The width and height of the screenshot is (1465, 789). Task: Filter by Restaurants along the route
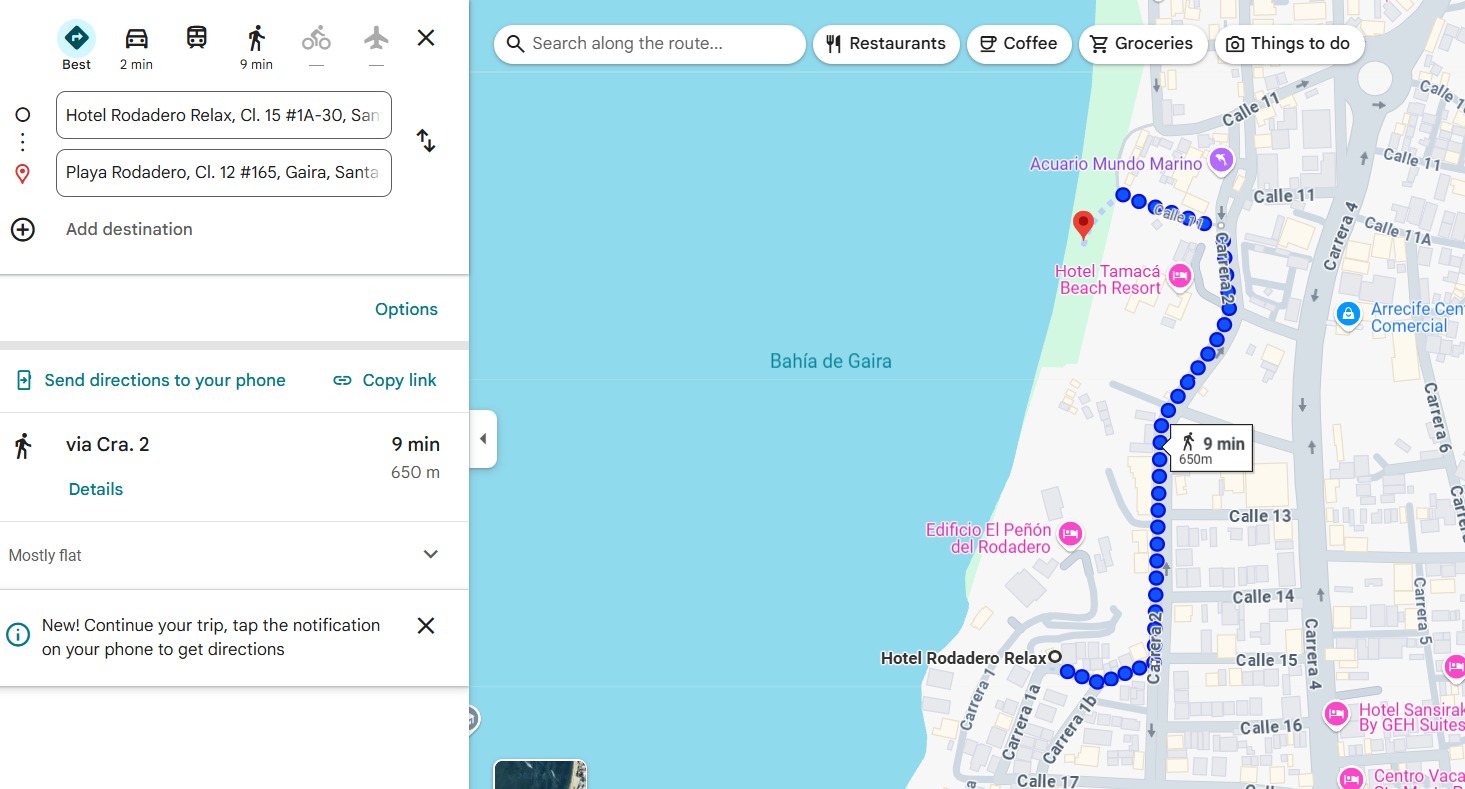click(886, 44)
